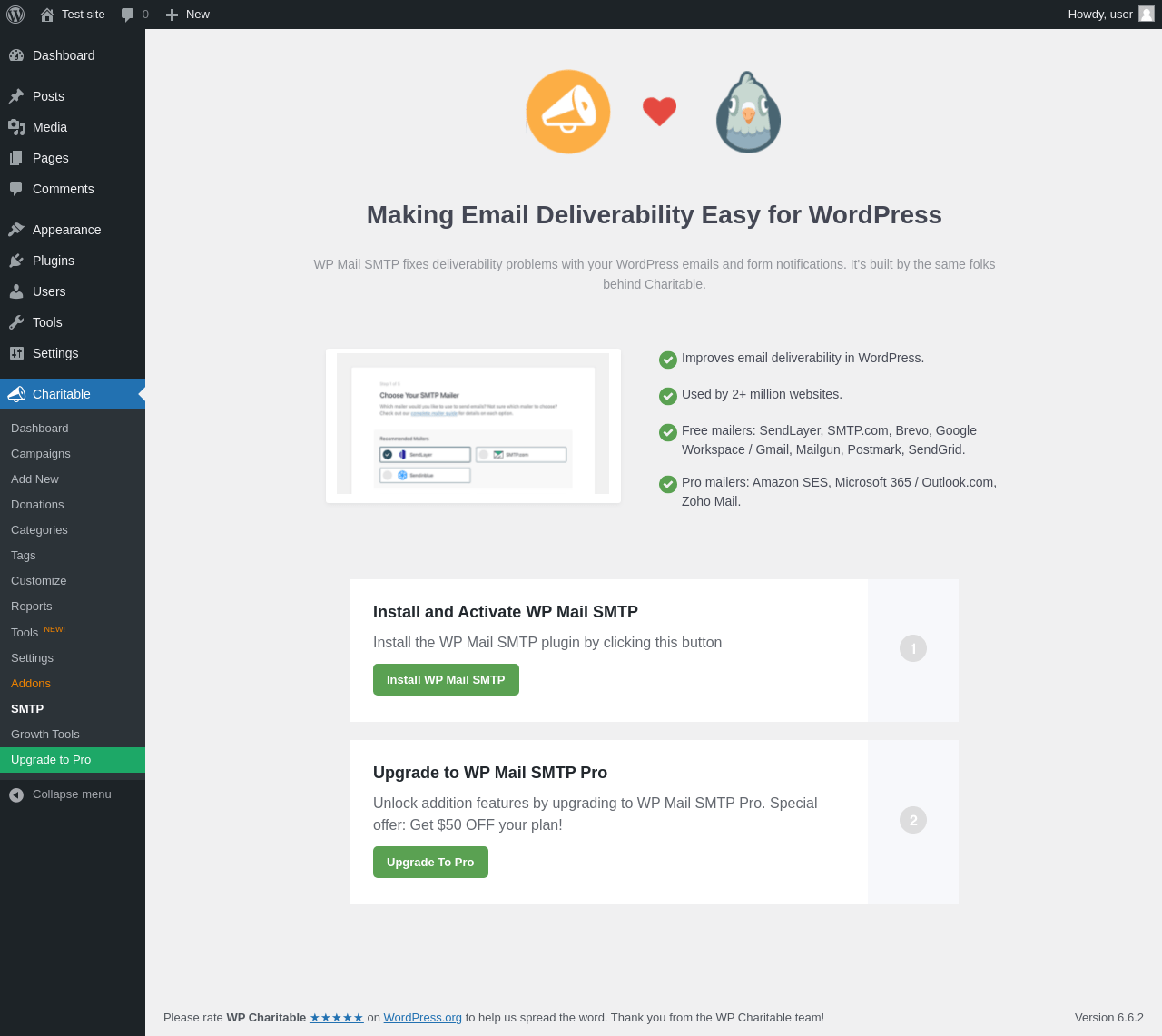Viewport: 1162px width, 1036px height.
Task: Click the Users person icon
Action: coord(16,291)
